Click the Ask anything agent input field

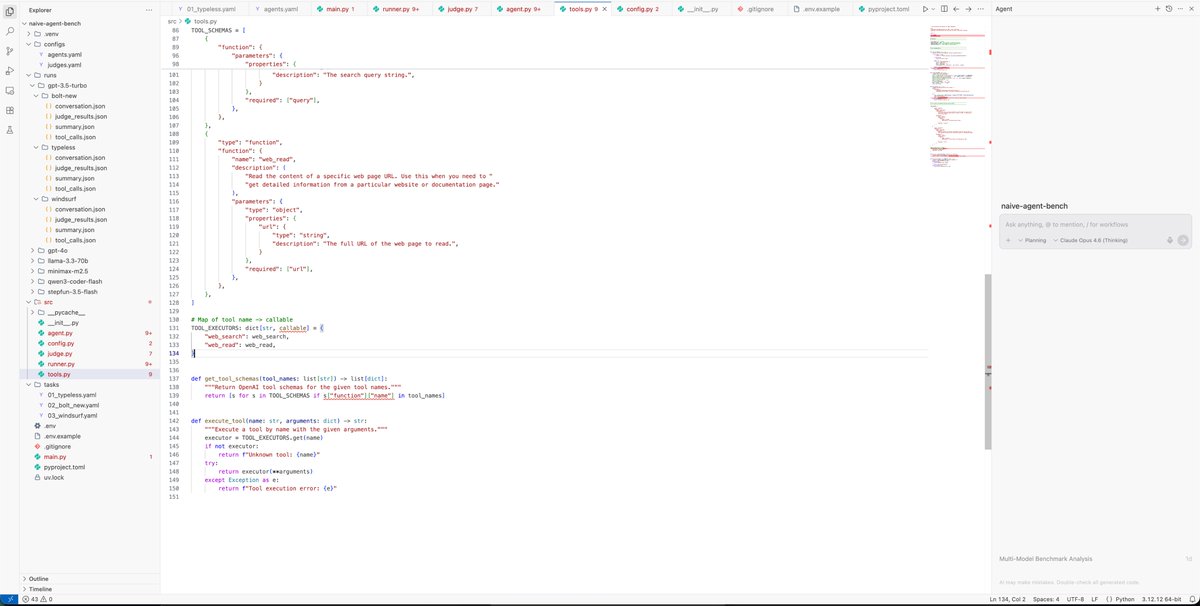(1084, 224)
